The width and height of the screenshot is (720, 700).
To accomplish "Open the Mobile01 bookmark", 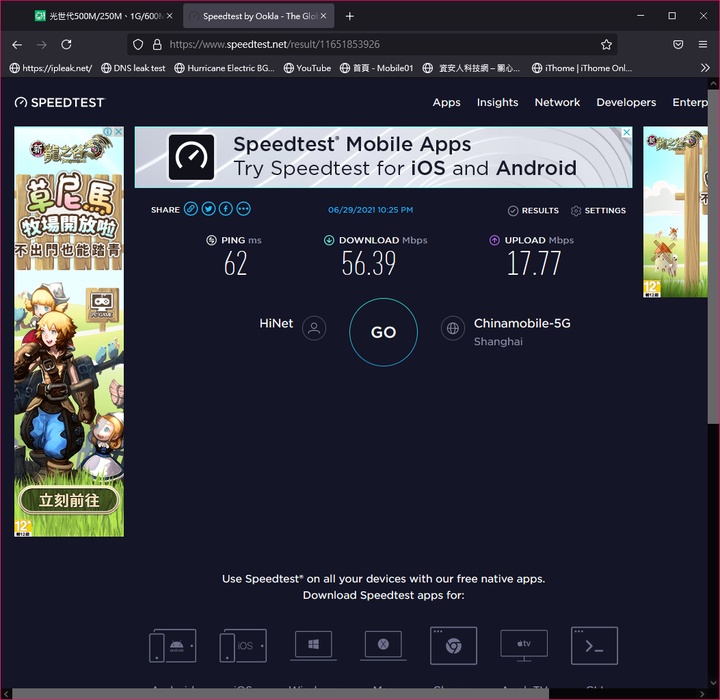I will click(x=377, y=68).
